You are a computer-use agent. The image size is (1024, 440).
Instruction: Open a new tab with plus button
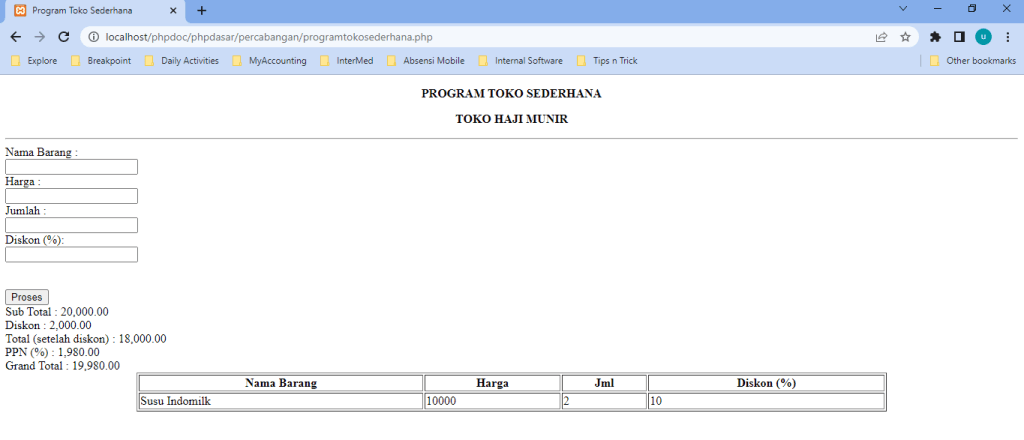(x=202, y=10)
